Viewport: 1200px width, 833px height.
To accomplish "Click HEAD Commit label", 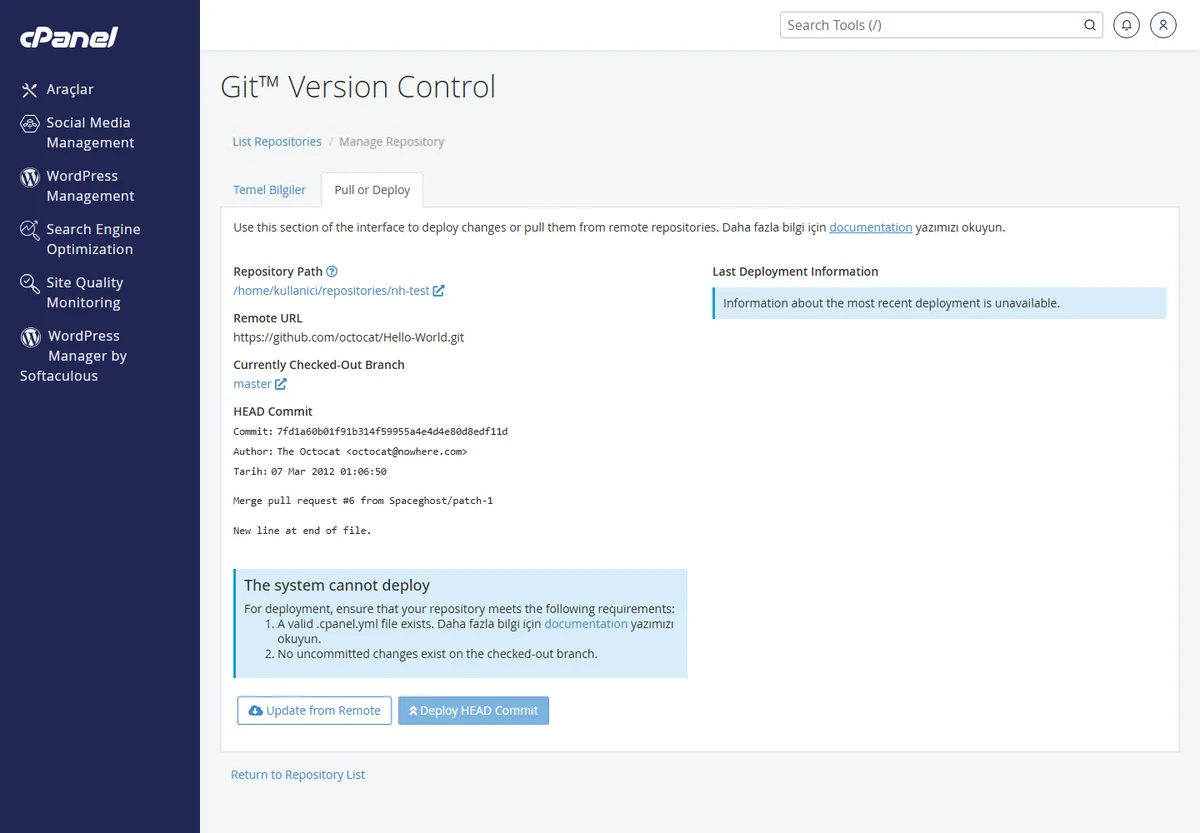I will 273,411.
